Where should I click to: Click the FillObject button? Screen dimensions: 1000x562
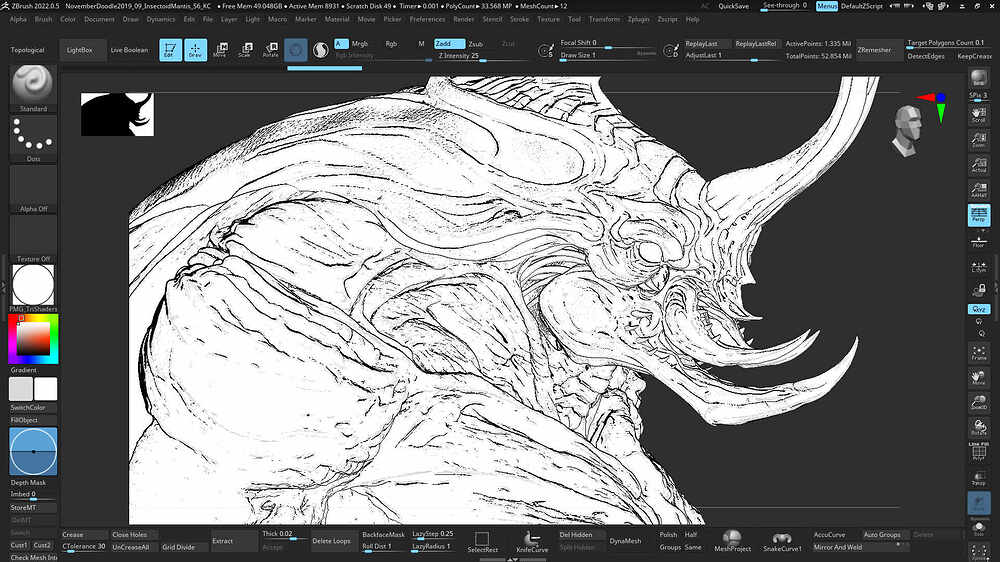pyautogui.click(x=33, y=420)
